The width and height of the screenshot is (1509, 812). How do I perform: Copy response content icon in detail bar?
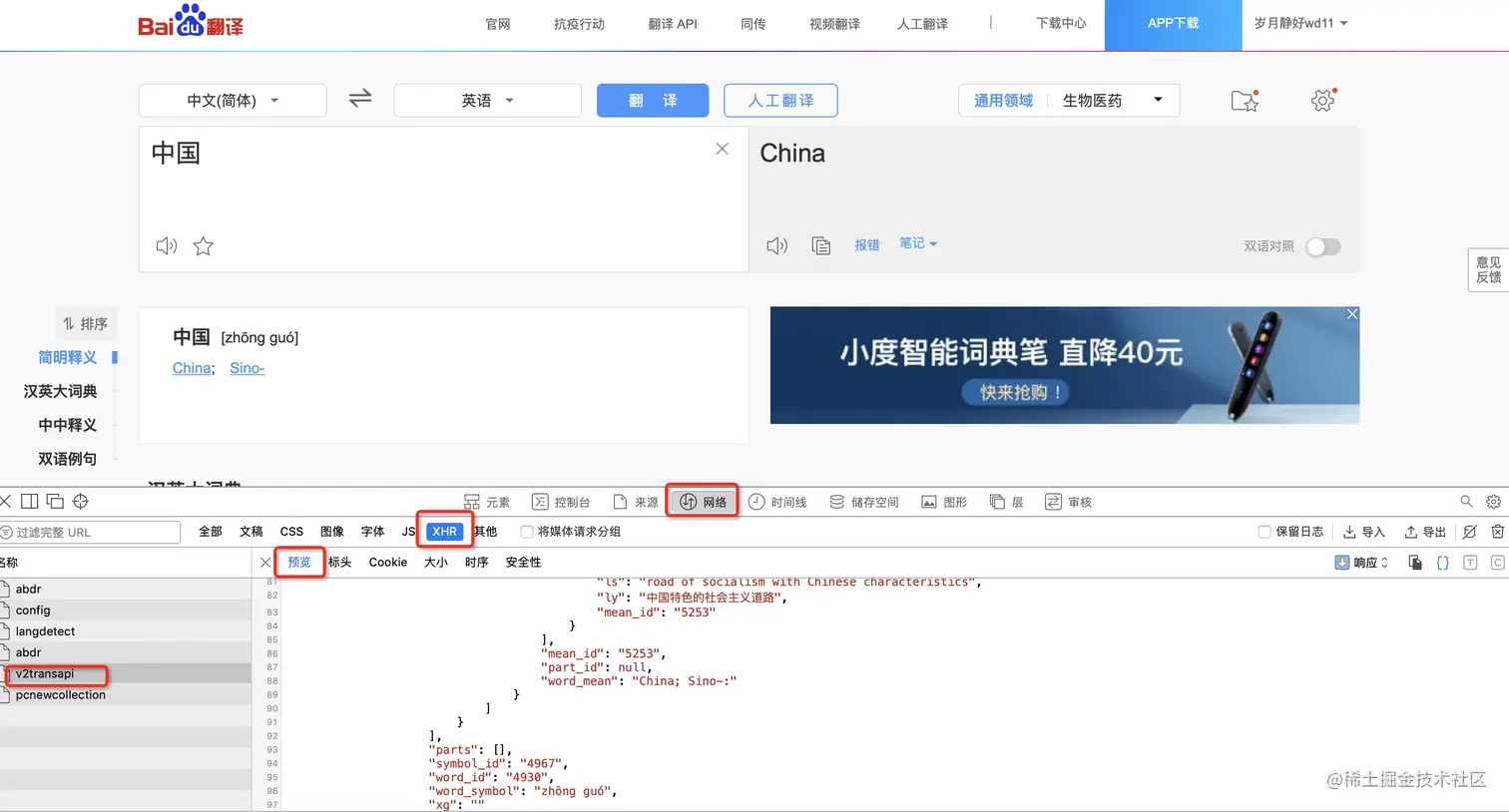click(1415, 563)
